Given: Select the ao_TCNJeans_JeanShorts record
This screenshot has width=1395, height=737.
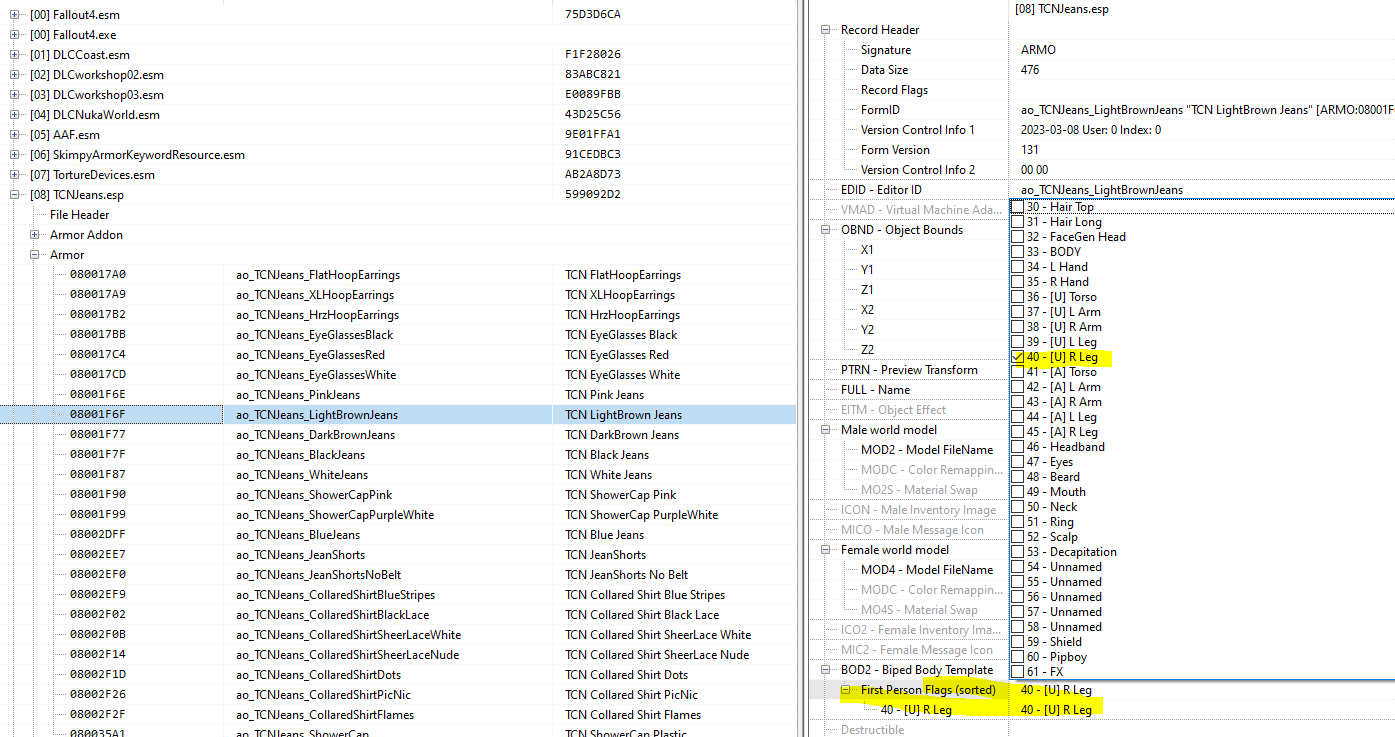Looking at the screenshot, I should tap(300, 555).
